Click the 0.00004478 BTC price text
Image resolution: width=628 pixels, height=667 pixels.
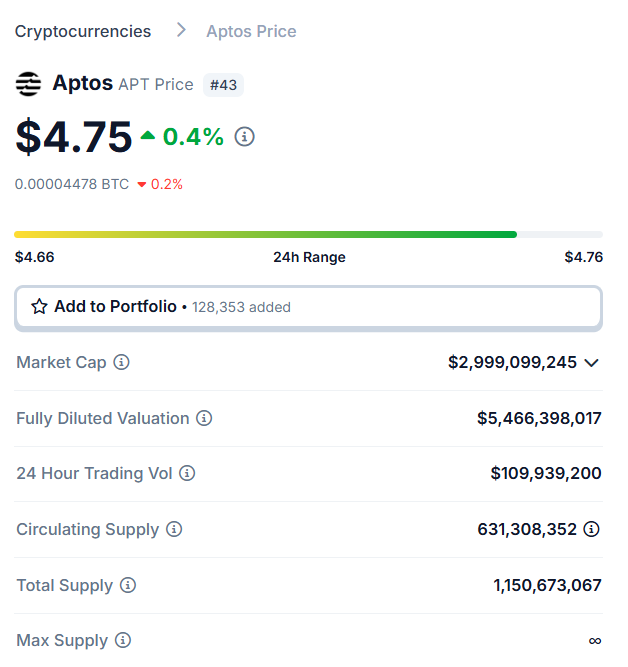(72, 184)
